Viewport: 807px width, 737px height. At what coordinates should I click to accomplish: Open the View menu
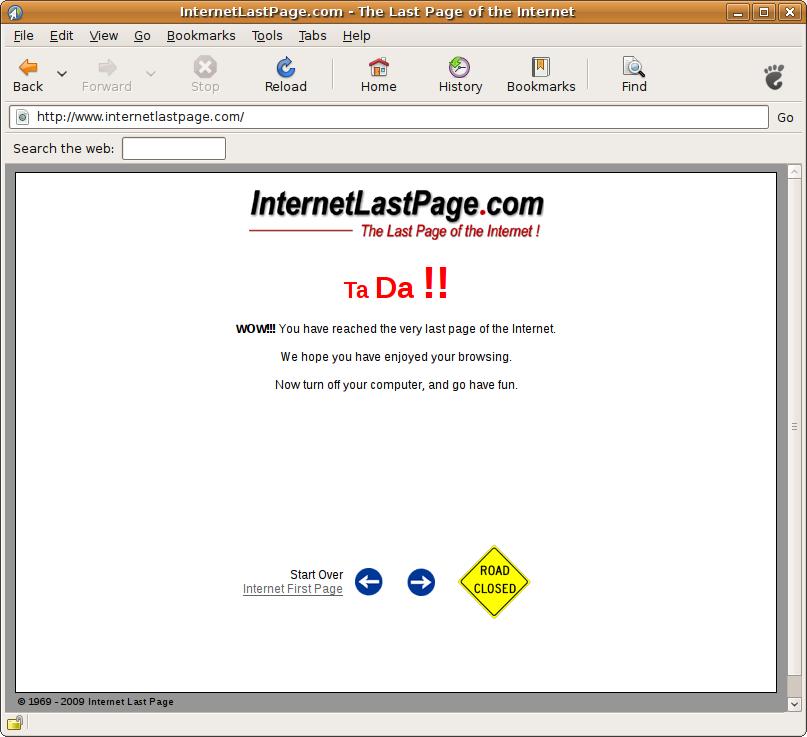tap(103, 36)
